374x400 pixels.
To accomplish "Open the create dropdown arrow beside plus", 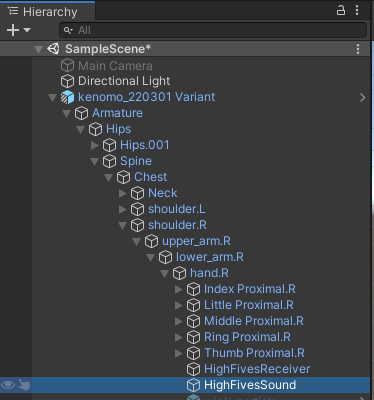I will [x=27, y=30].
